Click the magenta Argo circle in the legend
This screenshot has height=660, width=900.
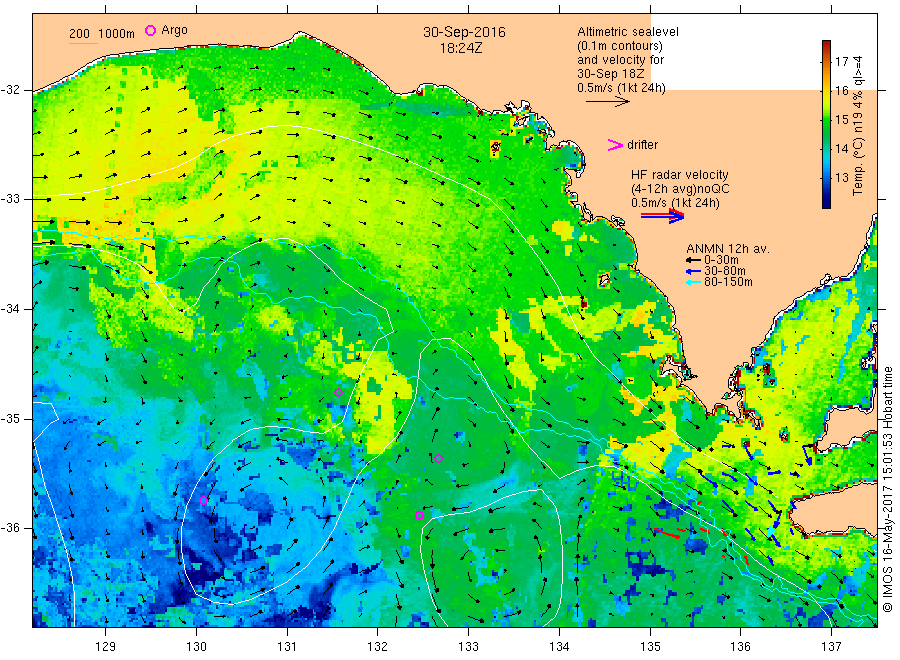click(150, 30)
